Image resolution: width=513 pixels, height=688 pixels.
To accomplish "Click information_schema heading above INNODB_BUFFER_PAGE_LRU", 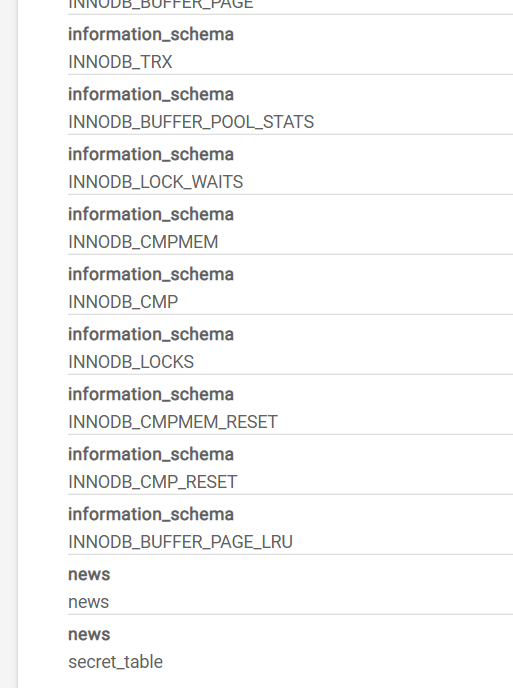I will coord(151,515).
